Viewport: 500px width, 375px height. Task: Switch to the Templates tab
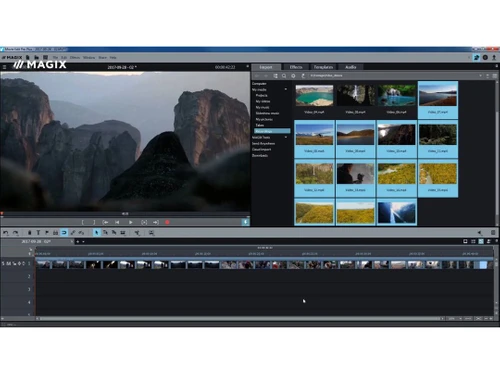pyautogui.click(x=323, y=67)
